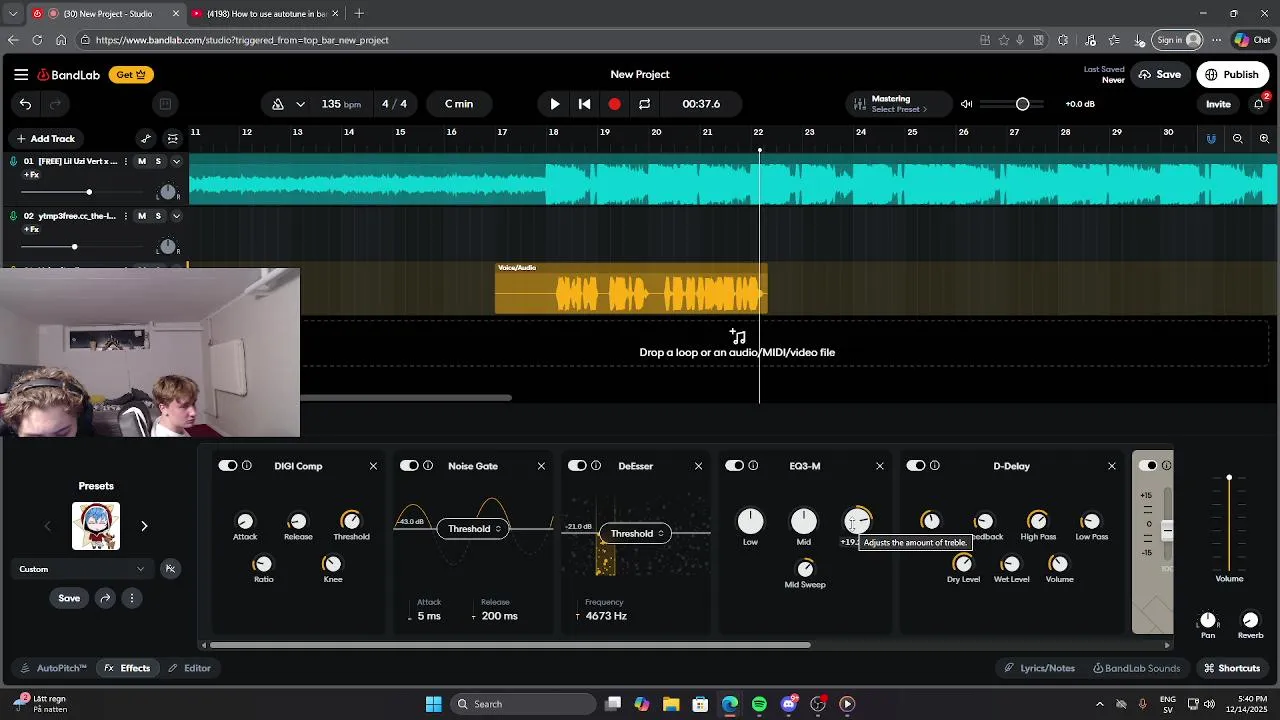The width and height of the screenshot is (1280, 720).
Task: Click the Save project button
Action: point(1160,74)
